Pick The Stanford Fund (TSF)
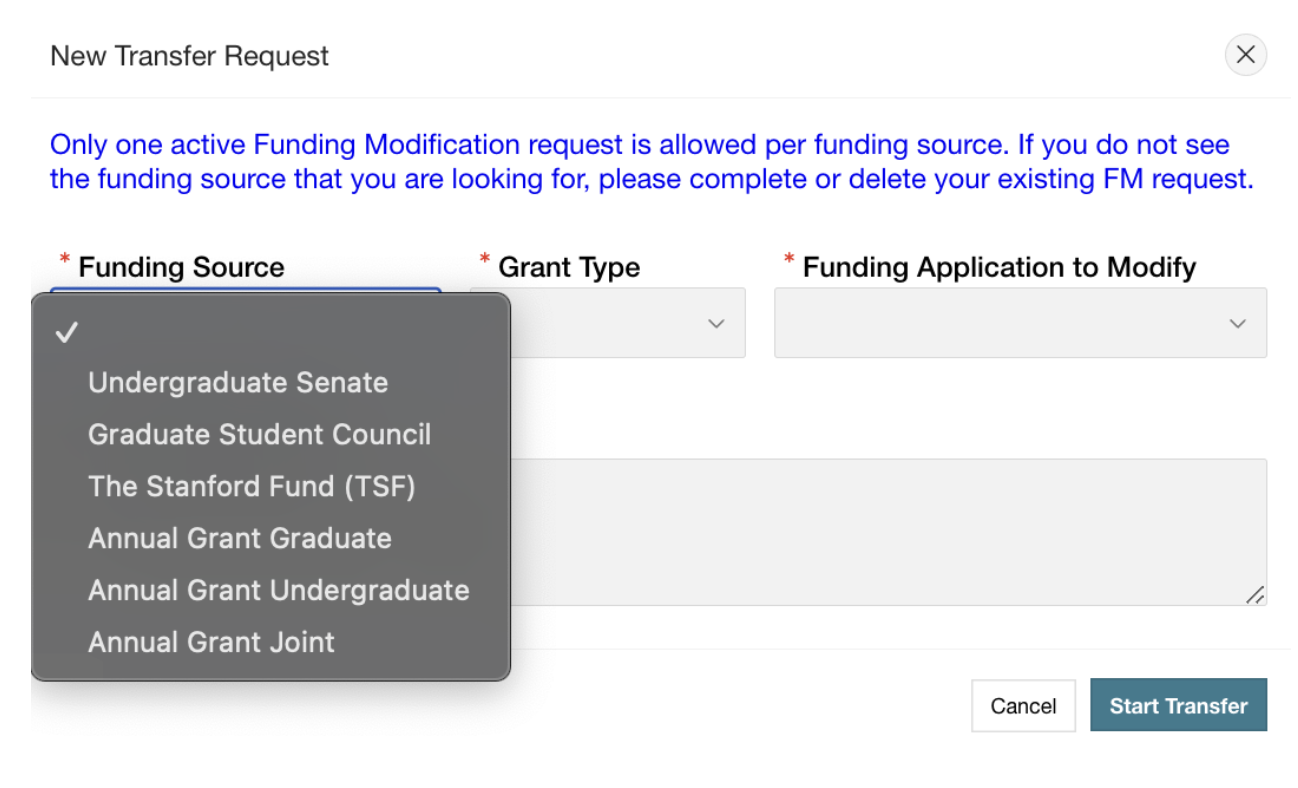Image resolution: width=1298 pixels, height=788 pixels. click(x=251, y=487)
